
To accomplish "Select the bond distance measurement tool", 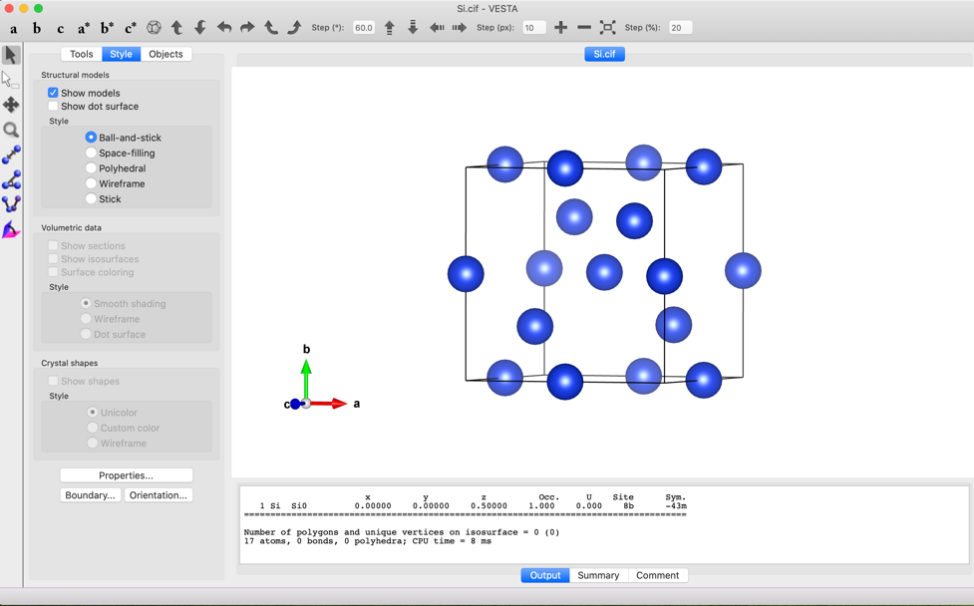I will pyautogui.click(x=11, y=155).
